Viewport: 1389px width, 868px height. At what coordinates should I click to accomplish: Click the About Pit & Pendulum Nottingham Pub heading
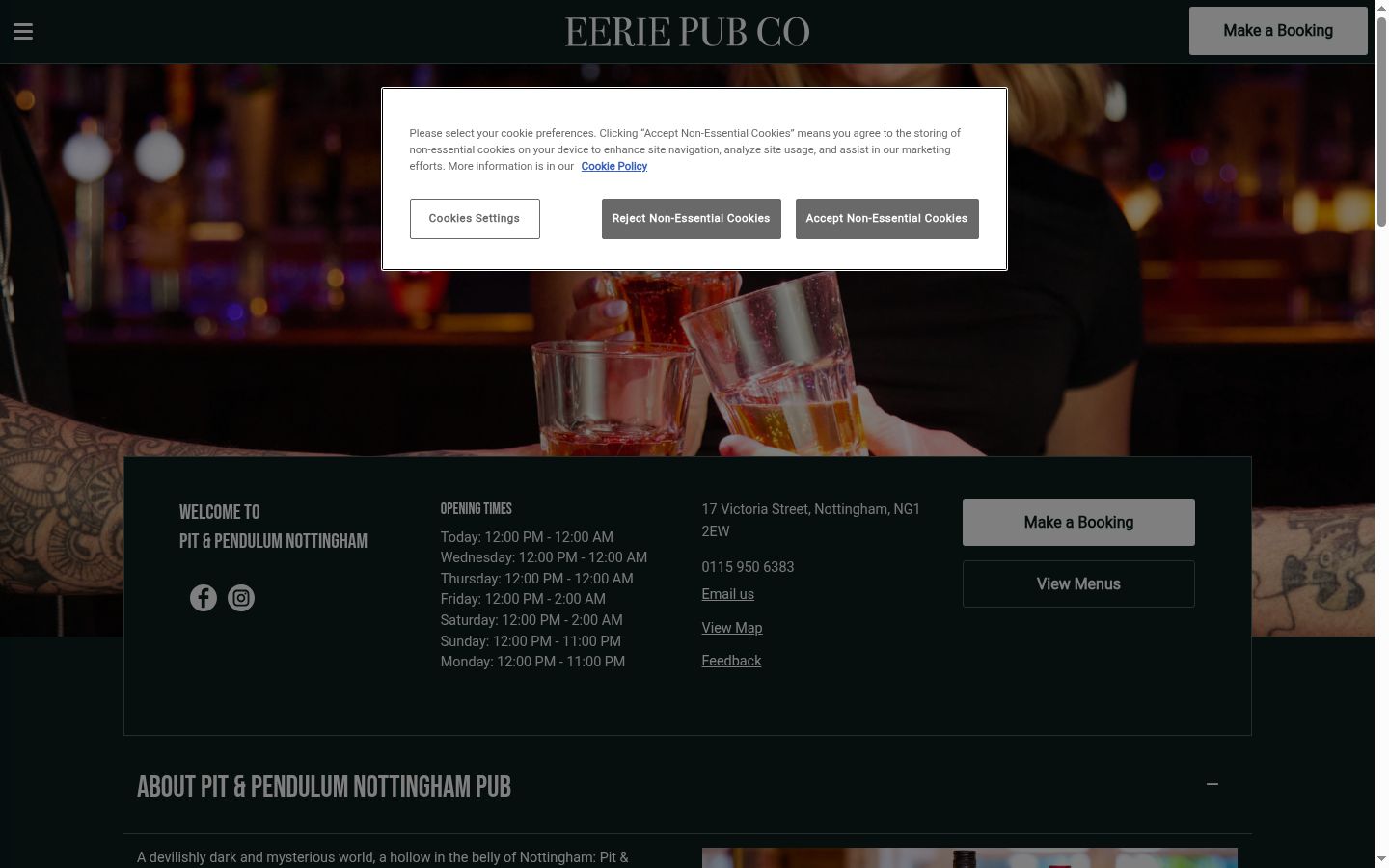[x=324, y=787]
